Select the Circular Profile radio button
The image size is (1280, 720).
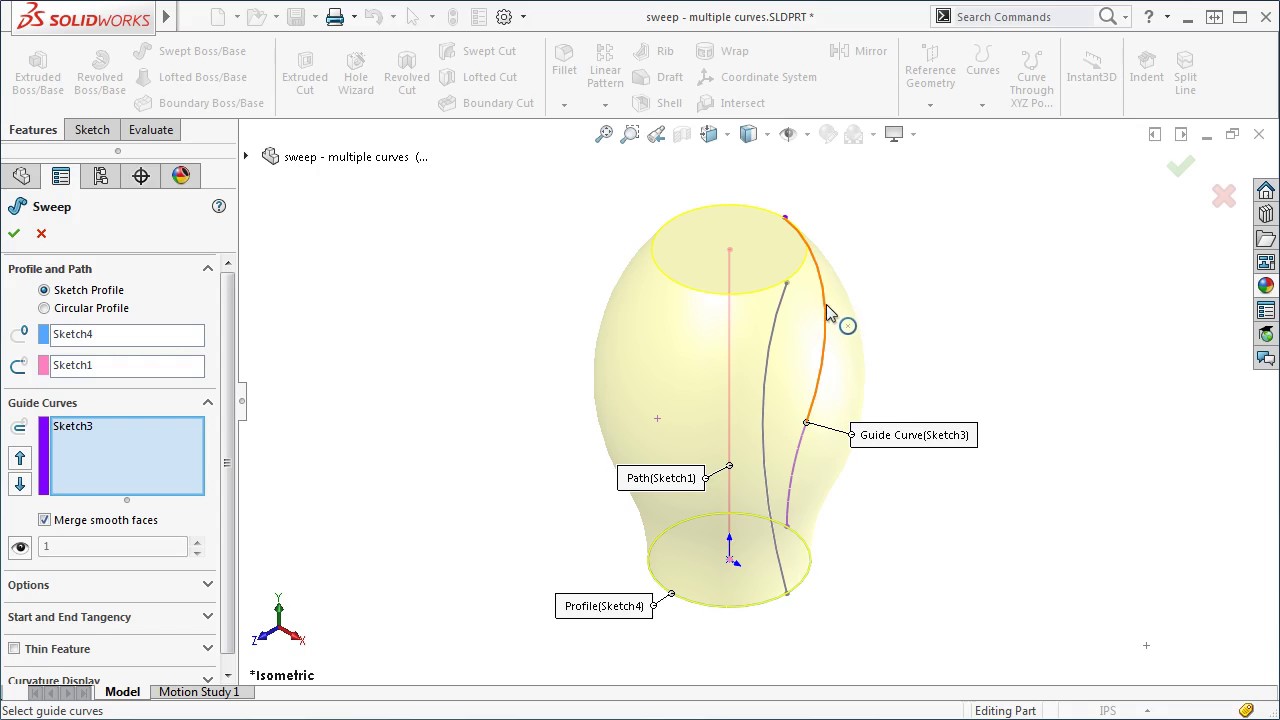pos(44,308)
